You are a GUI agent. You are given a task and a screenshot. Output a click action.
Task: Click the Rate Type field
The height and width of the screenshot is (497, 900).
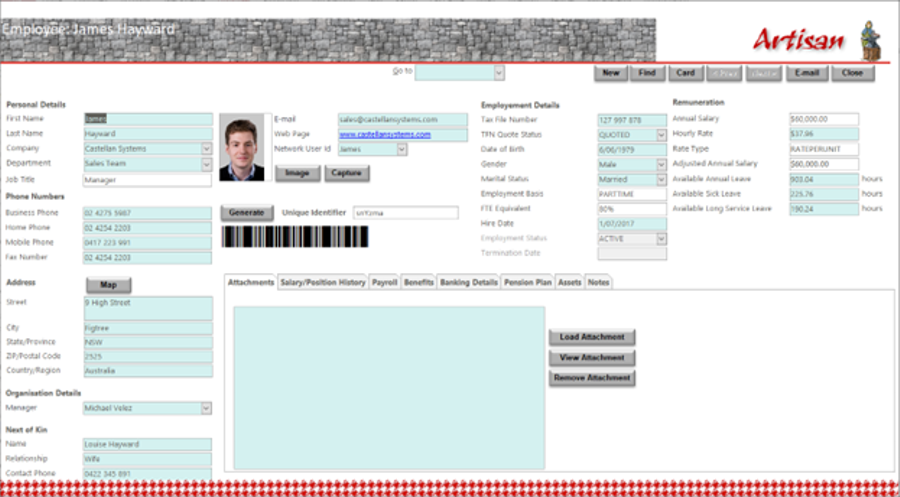824,149
